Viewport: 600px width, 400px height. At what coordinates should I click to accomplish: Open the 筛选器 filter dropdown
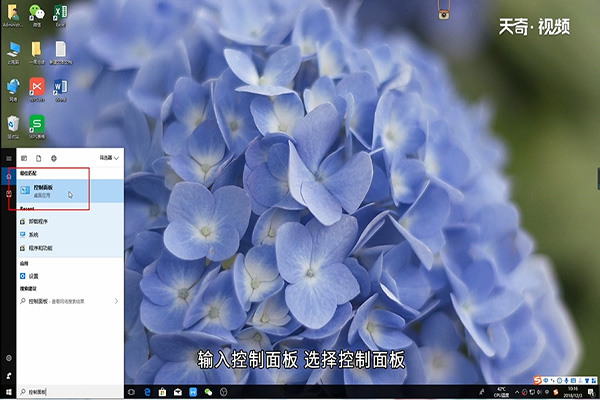(109, 158)
